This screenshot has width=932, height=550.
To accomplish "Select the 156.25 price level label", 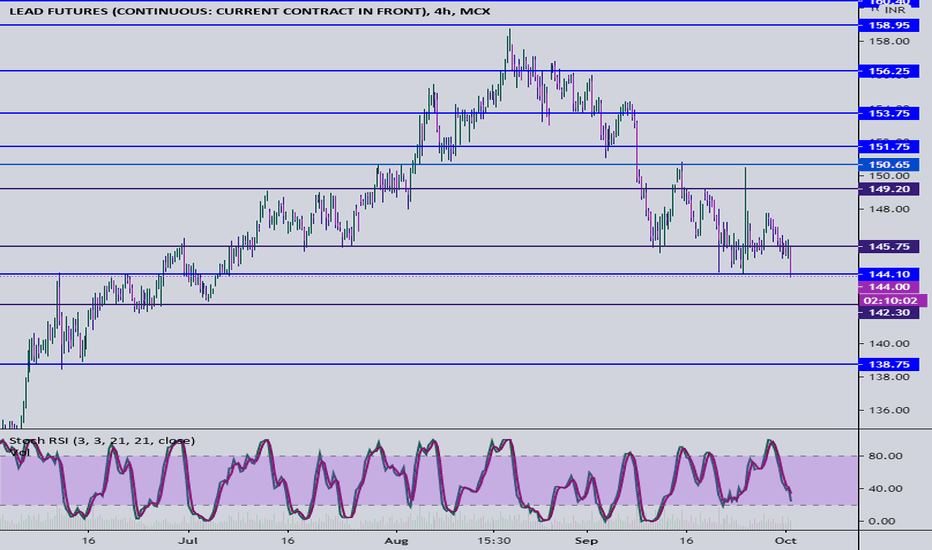I will coord(889,71).
